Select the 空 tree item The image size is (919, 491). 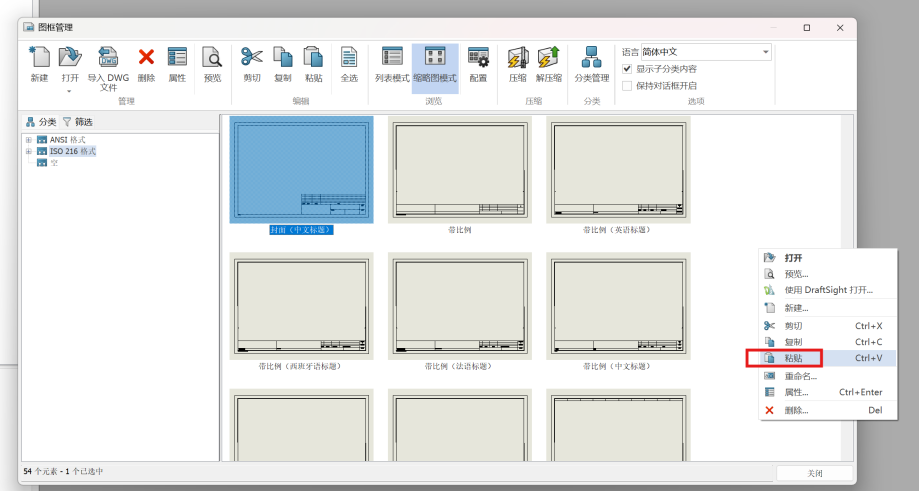point(54,162)
